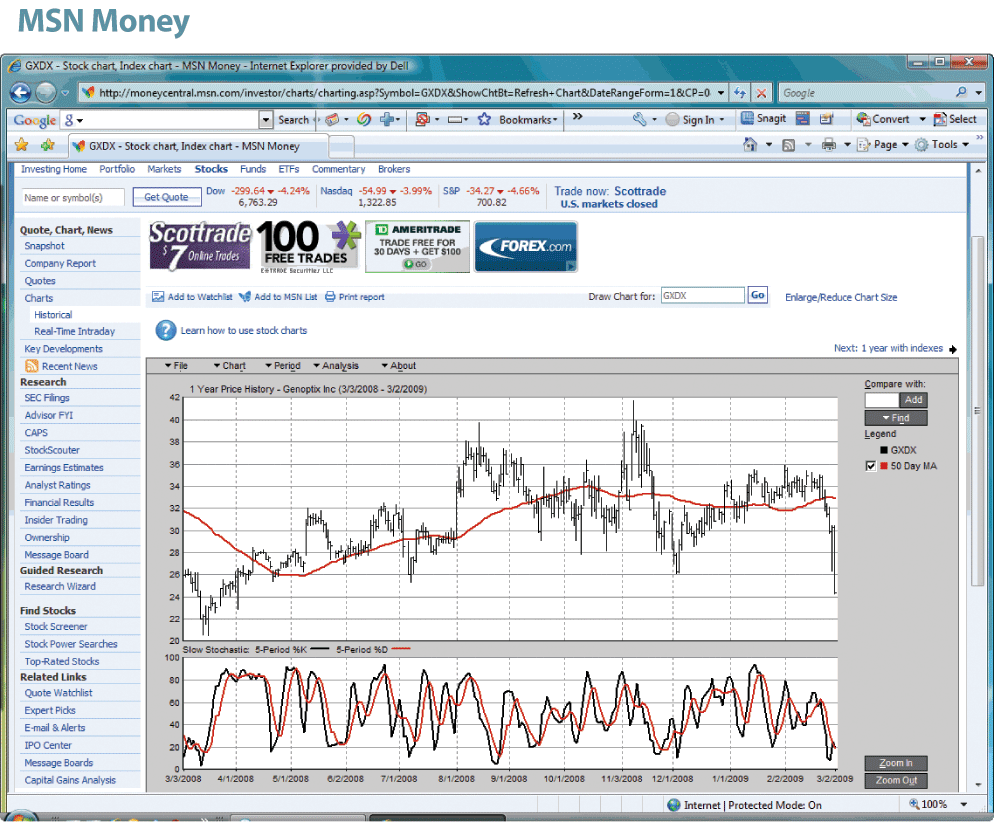This screenshot has width=1000, height=831.
Task: Click the Add to MSN List icon
Action: (245, 296)
